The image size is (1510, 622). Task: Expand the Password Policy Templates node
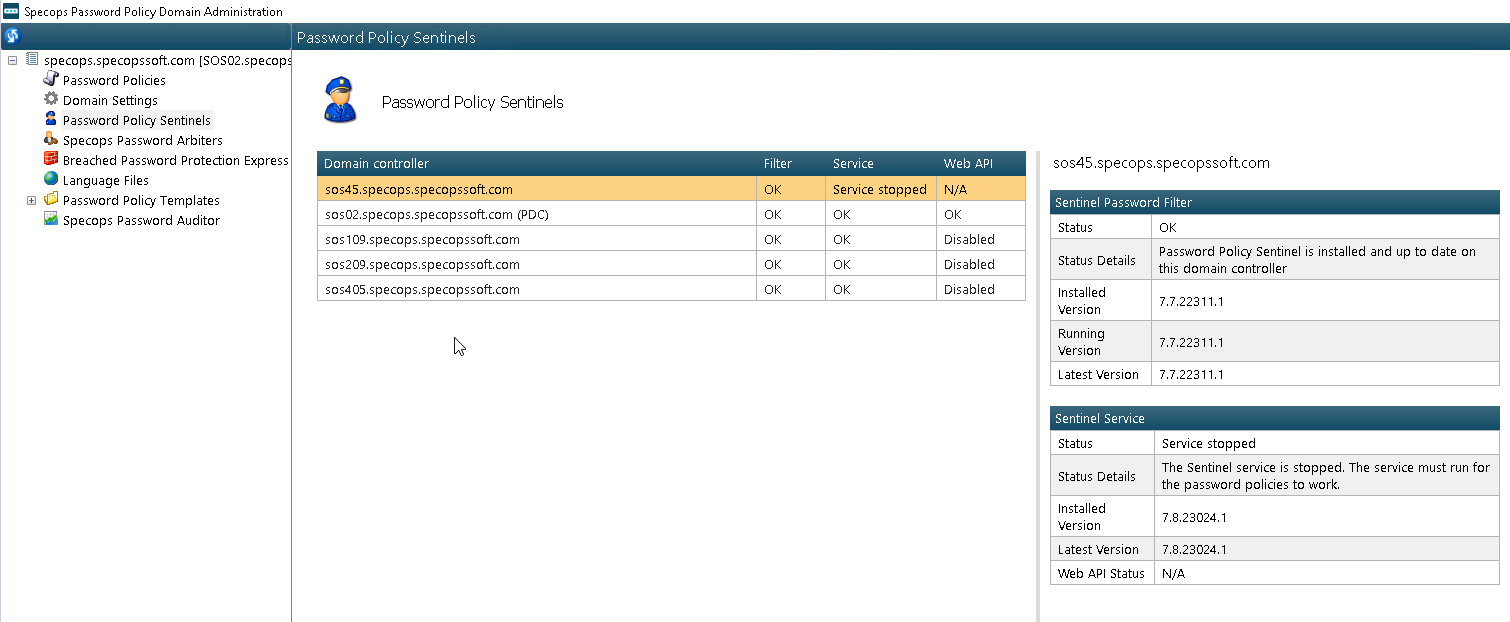click(x=31, y=200)
